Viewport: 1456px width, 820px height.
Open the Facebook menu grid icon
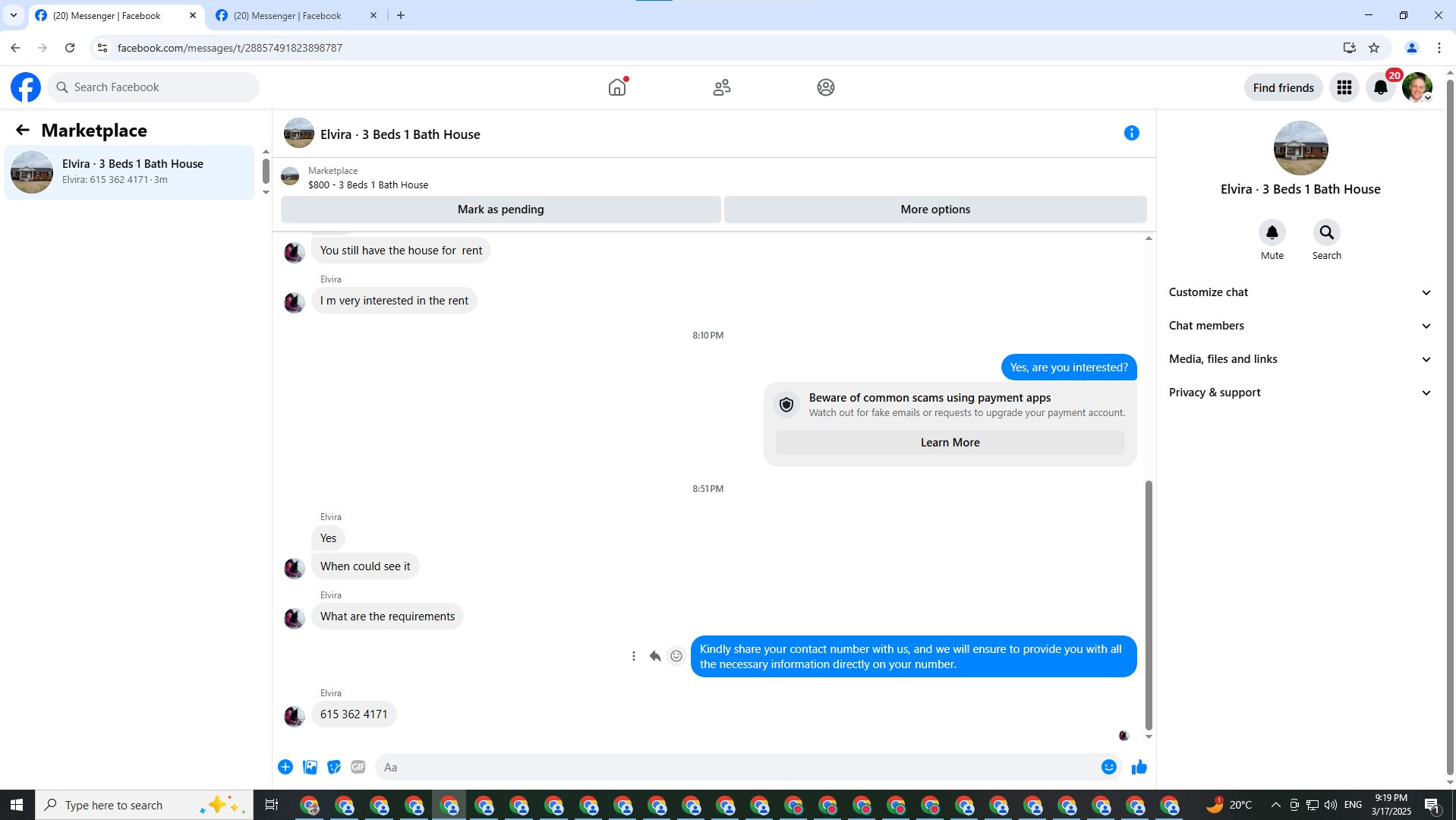(x=1344, y=87)
